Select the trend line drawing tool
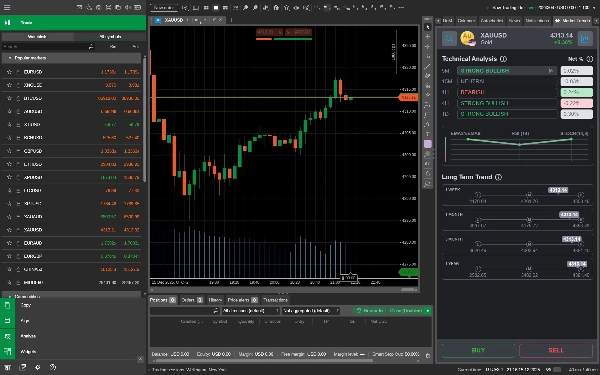This screenshot has height=375, width=600. 427,66
